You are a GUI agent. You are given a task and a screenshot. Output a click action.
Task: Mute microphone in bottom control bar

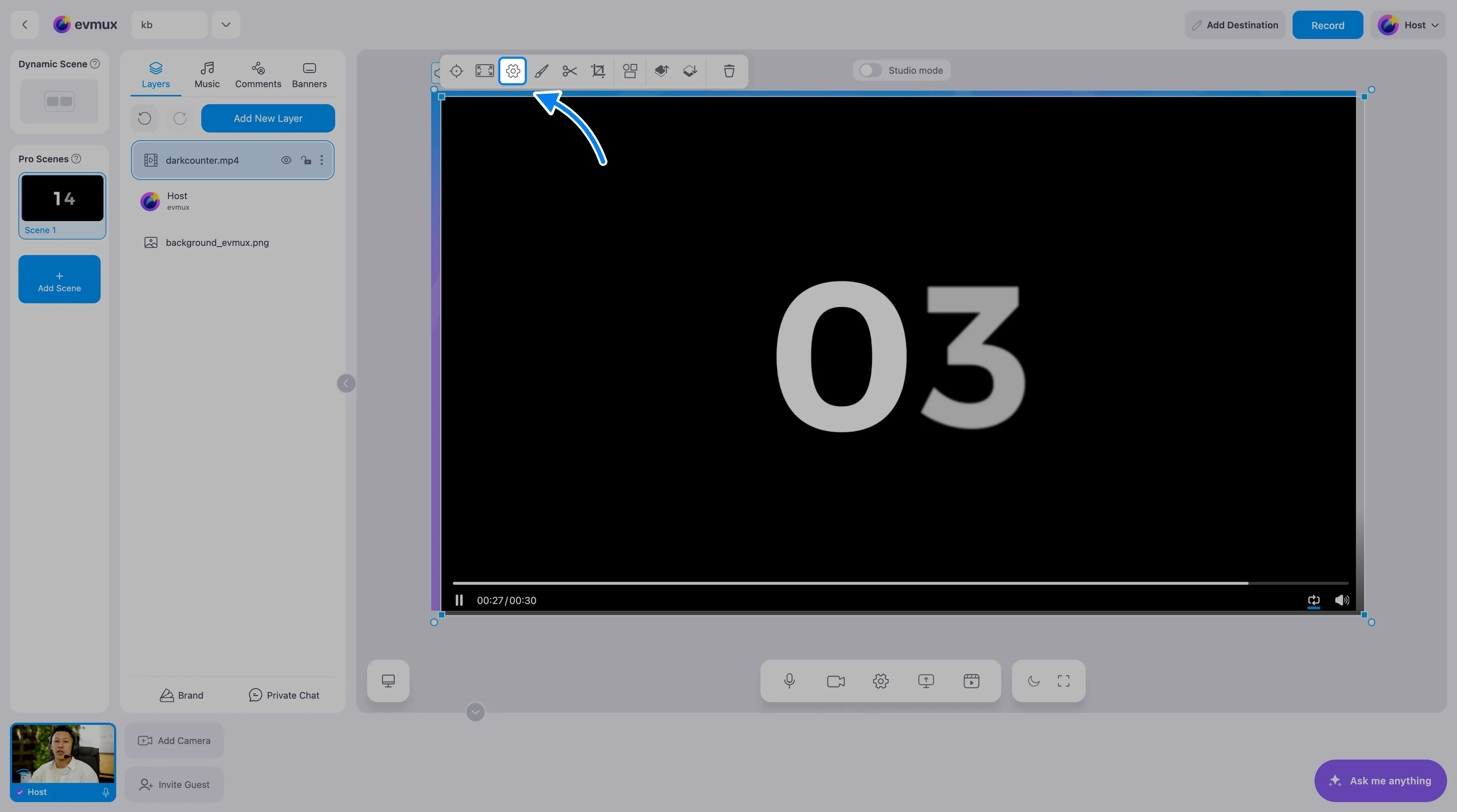[789, 681]
